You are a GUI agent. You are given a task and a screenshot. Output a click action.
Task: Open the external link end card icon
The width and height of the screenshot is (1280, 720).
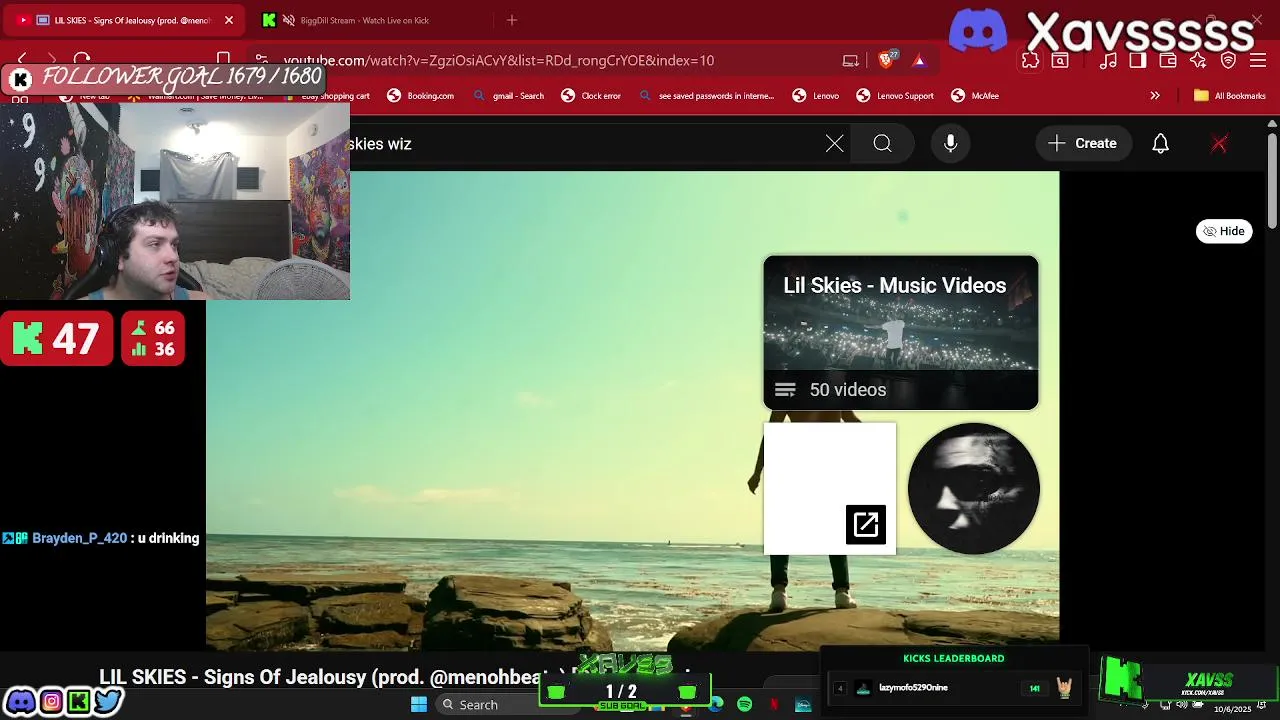tap(866, 525)
